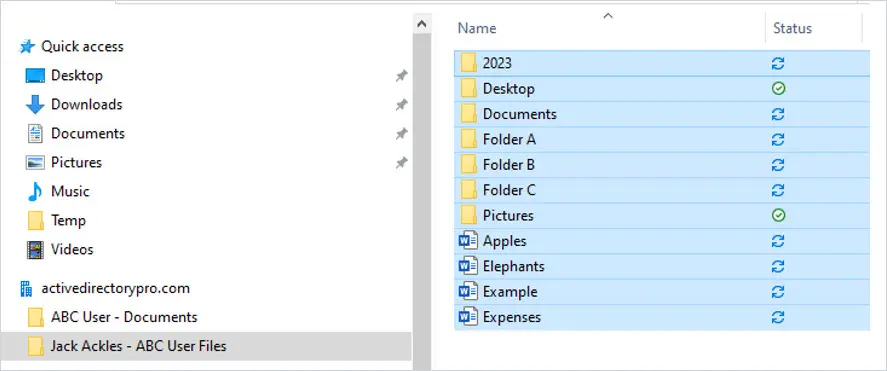
Task: Select Quick access in navigation pane
Action: 82,46
